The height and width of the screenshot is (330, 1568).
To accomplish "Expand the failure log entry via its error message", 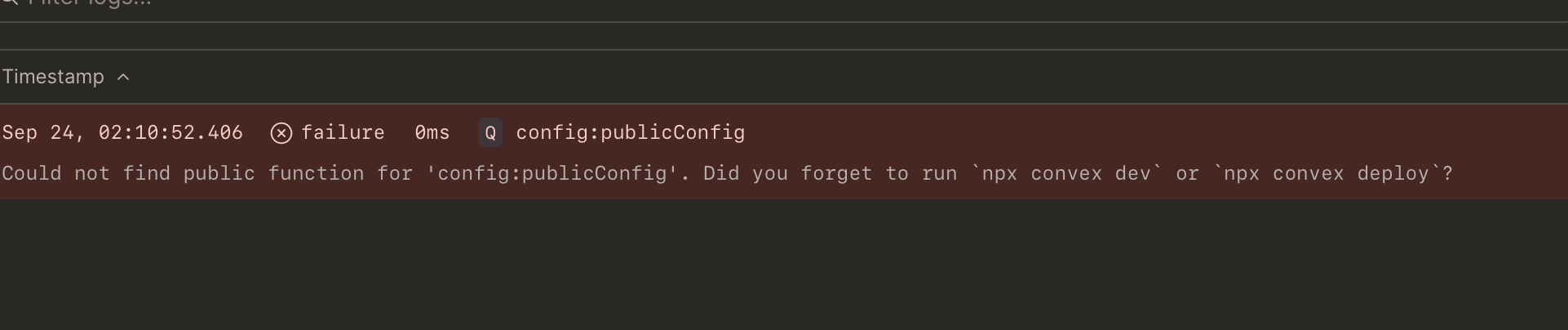I will [x=728, y=173].
